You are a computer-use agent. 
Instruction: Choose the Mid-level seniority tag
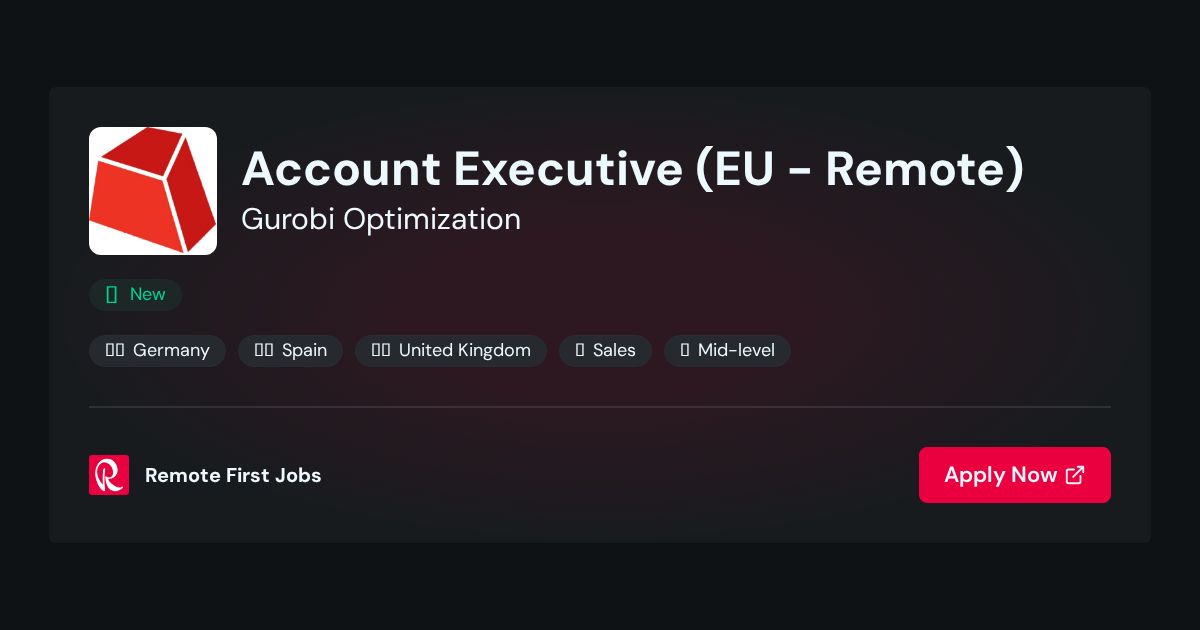(727, 350)
